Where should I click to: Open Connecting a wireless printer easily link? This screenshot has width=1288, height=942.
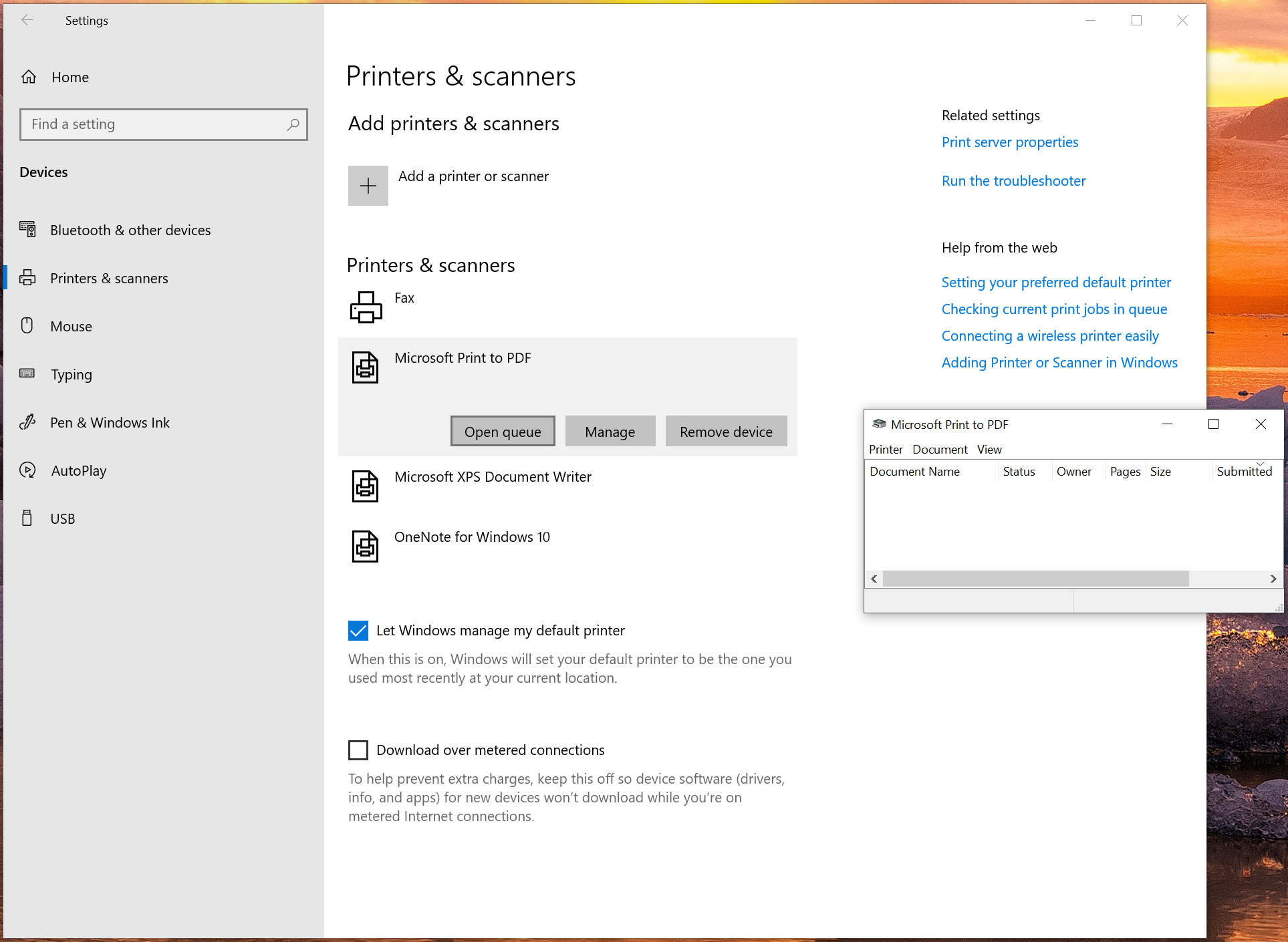click(1050, 336)
